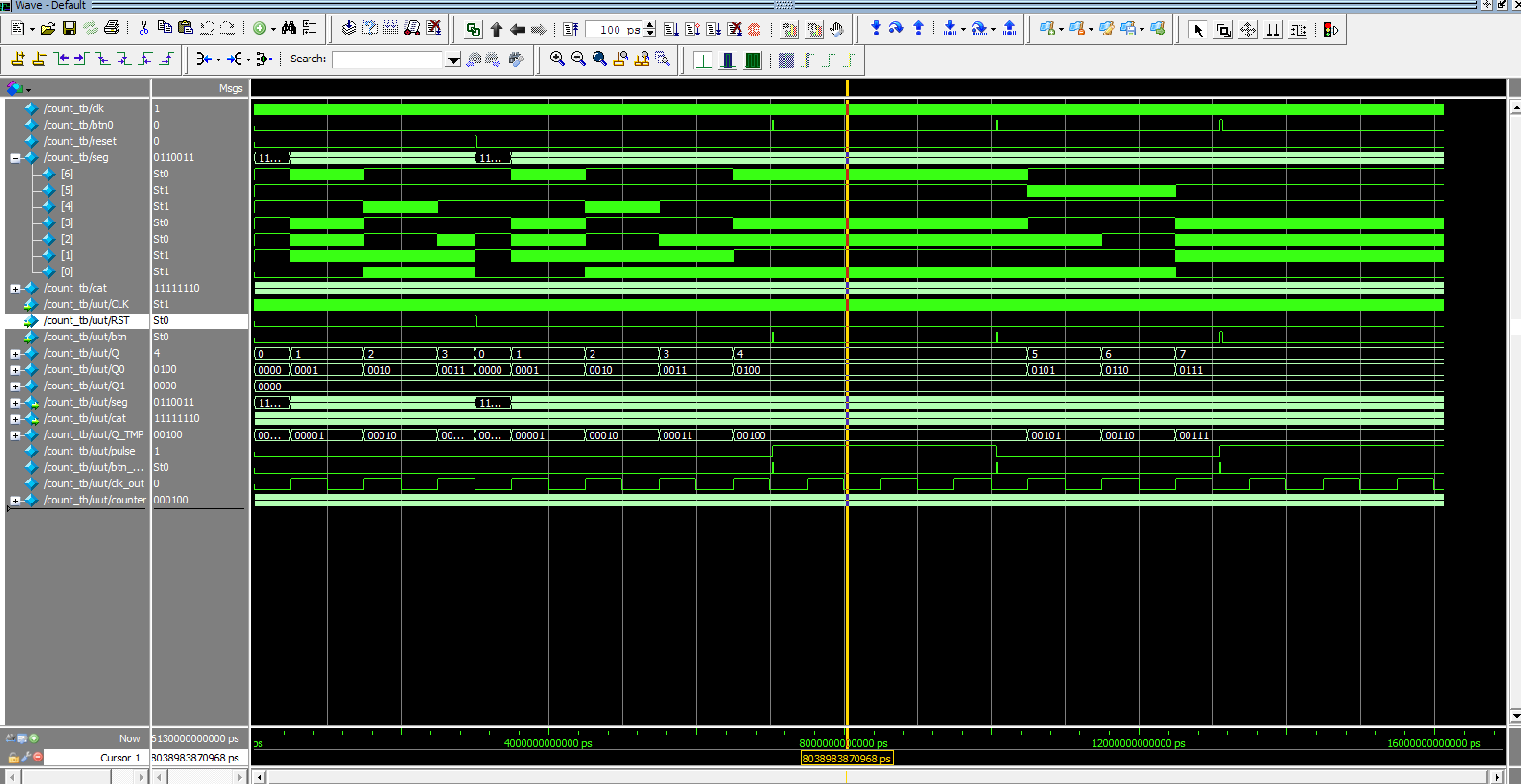This screenshot has width=1521, height=784.
Task: Expand the /count_tb/cat signal bus
Action: [15, 289]
